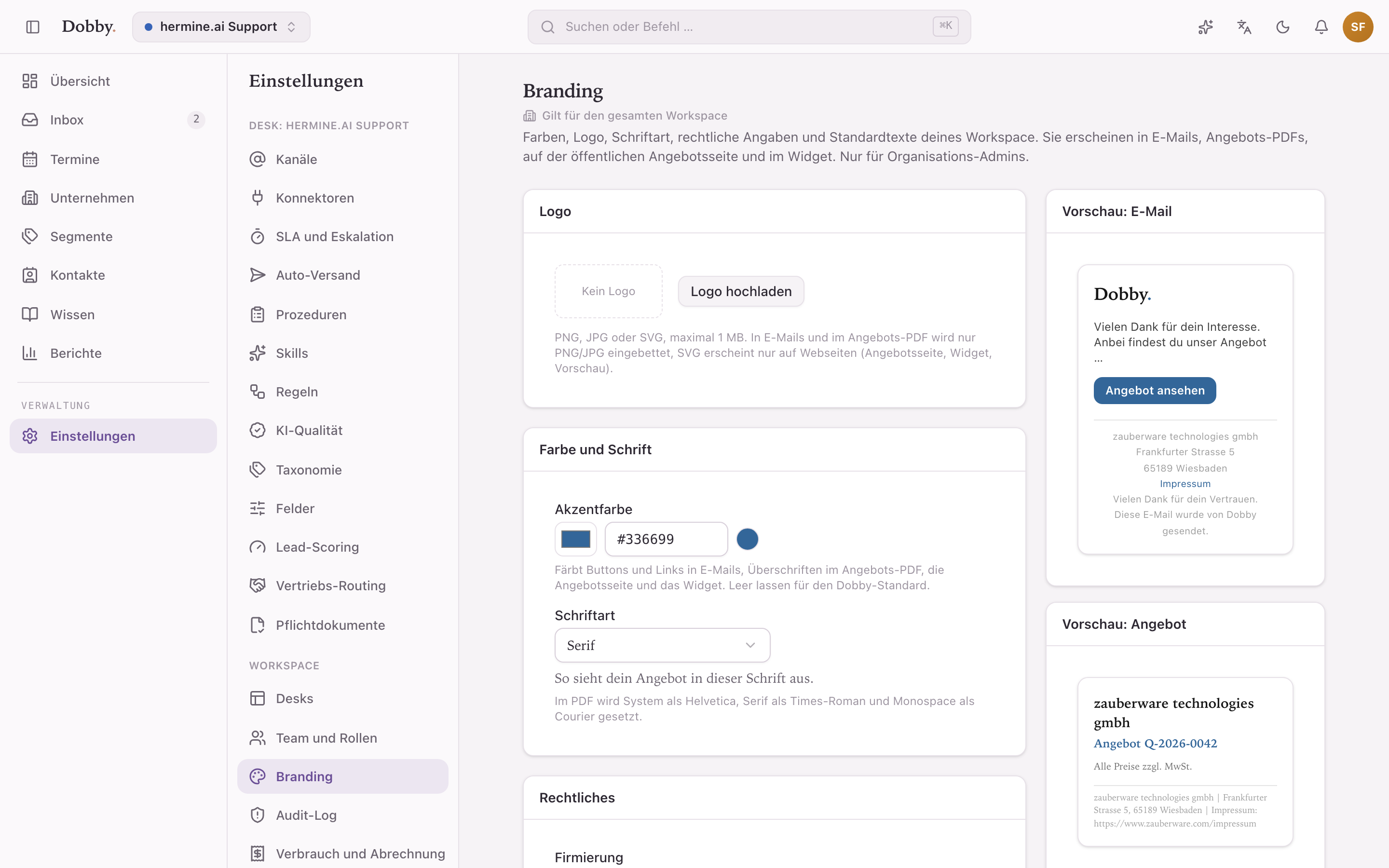1389x868 pixels.
Task: Click Angebot Q-2026-0042 in the offer preview
Action: point(1156,744)
